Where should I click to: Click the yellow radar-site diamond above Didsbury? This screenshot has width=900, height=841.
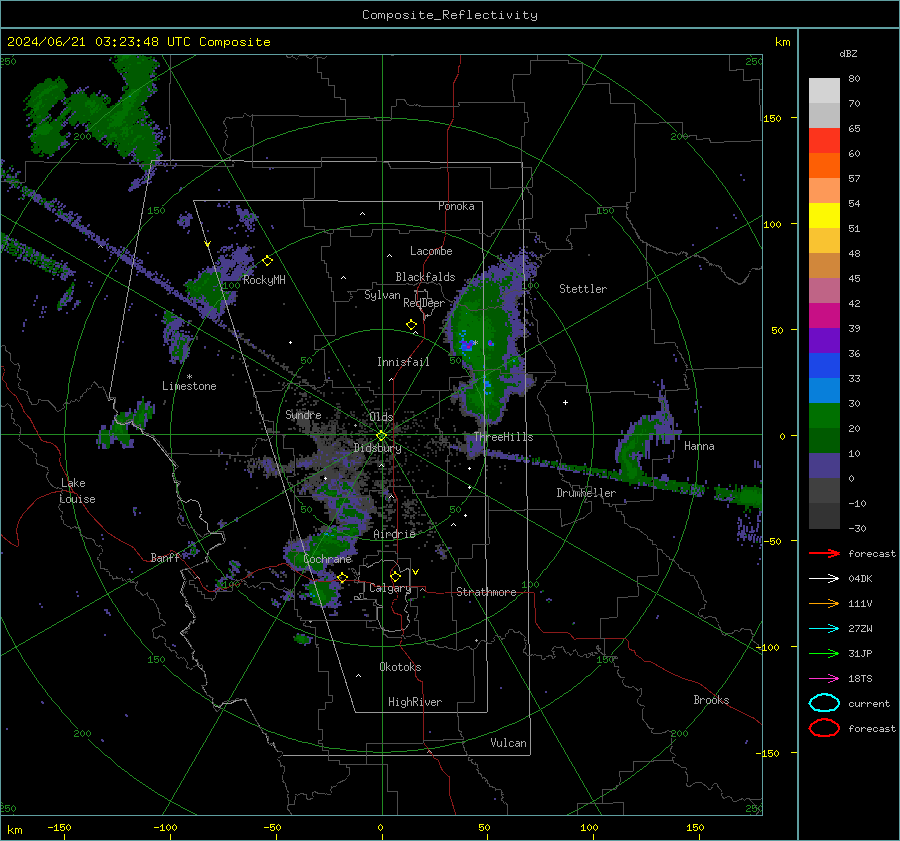click(381, 436)
